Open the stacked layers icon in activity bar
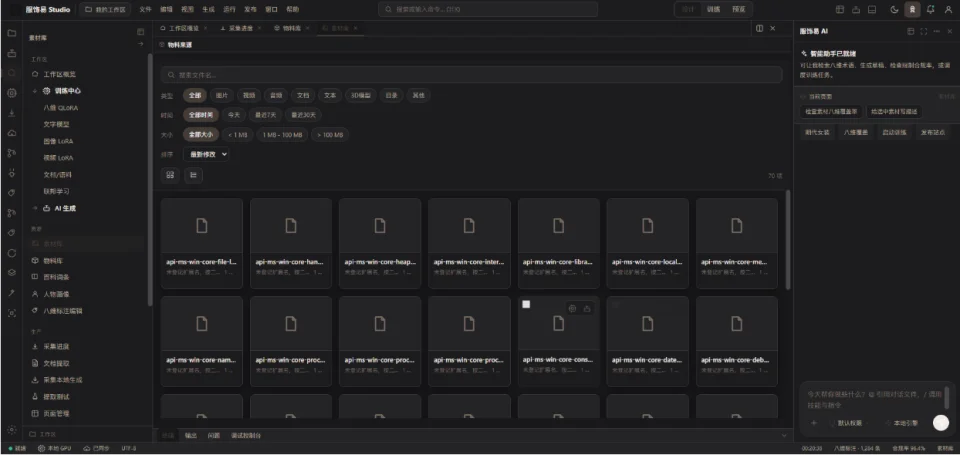This screenshot has width=960, height=455. tap(12, 273)
